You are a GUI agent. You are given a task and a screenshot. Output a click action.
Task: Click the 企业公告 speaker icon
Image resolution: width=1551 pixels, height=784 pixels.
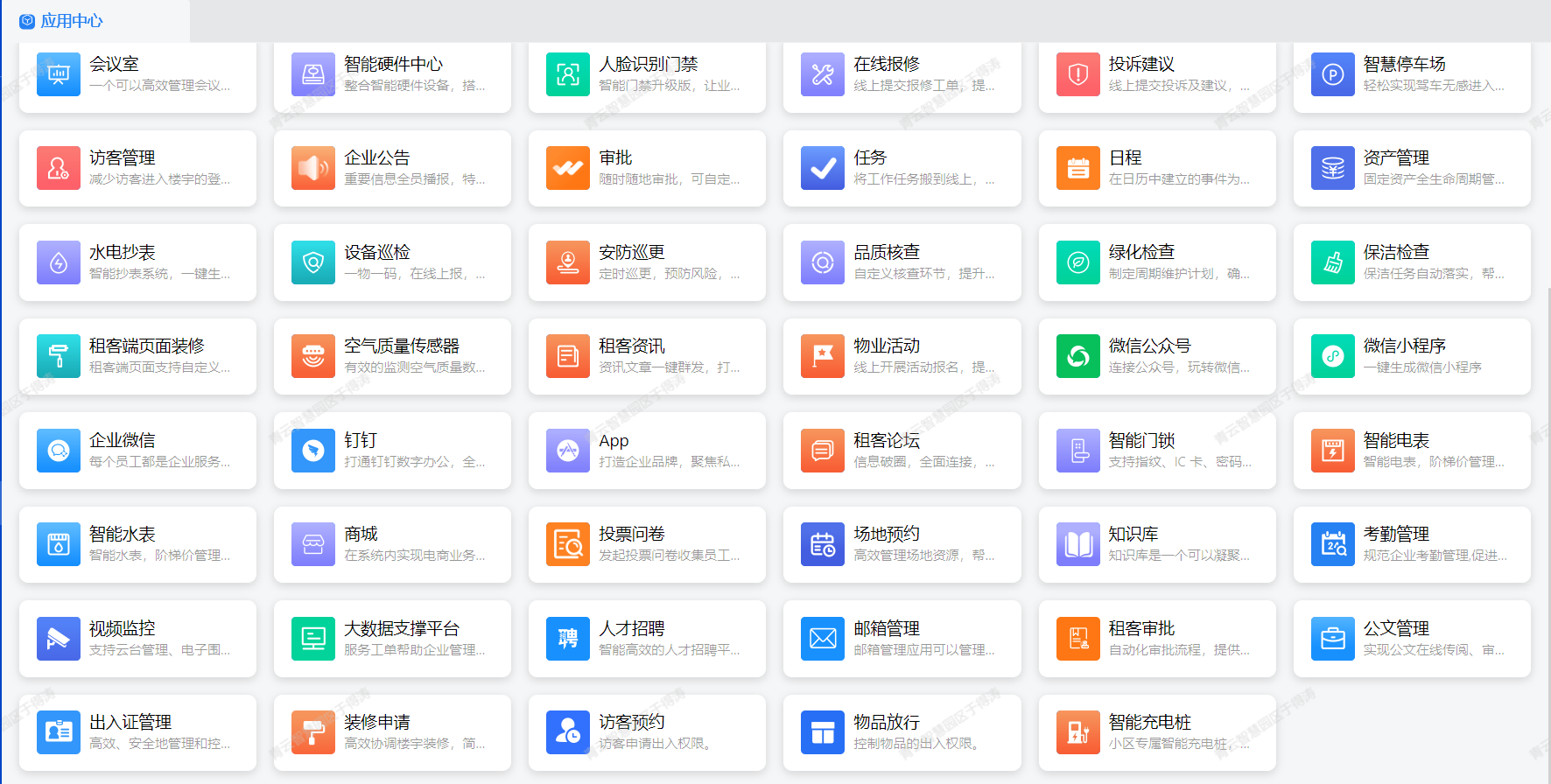(313, 168)
